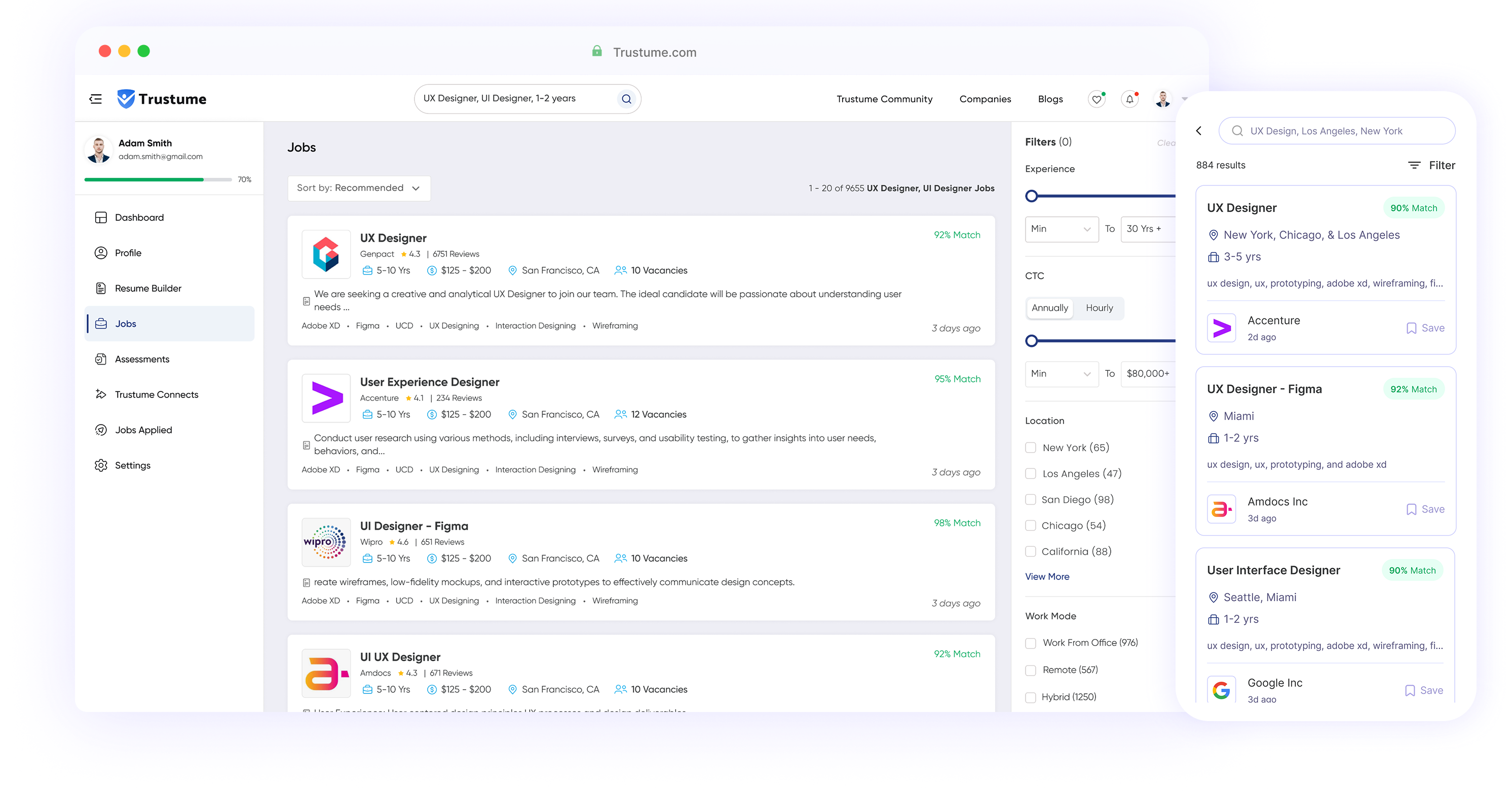Tick the San Diego location checkbox
The height and width of the screenshot is (793, 1512).
pyautogui.click(x=1031, y=500)
